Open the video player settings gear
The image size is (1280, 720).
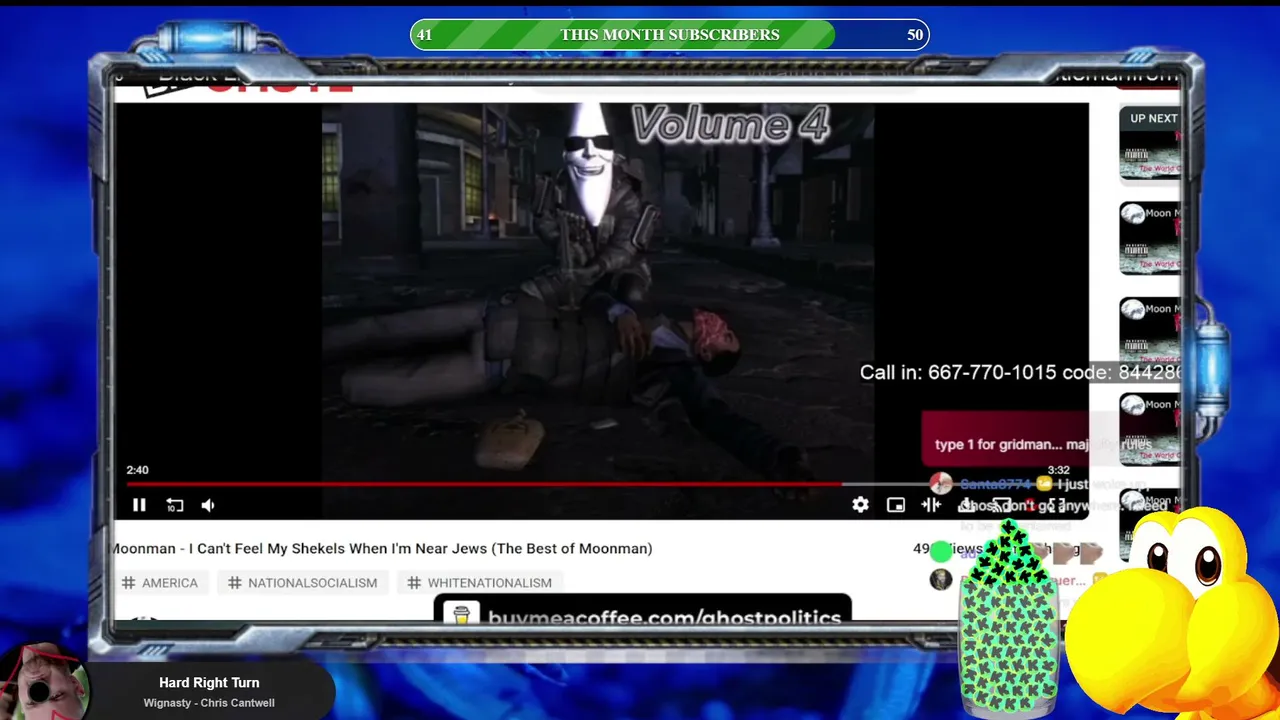(x=860, y=505)
